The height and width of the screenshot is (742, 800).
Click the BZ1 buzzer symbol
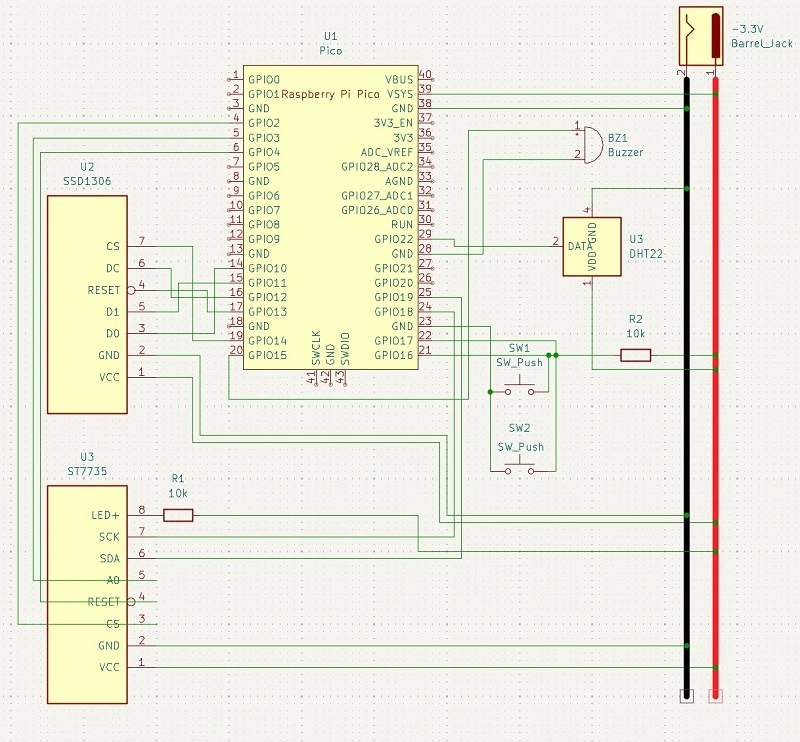tap(591, 144)
